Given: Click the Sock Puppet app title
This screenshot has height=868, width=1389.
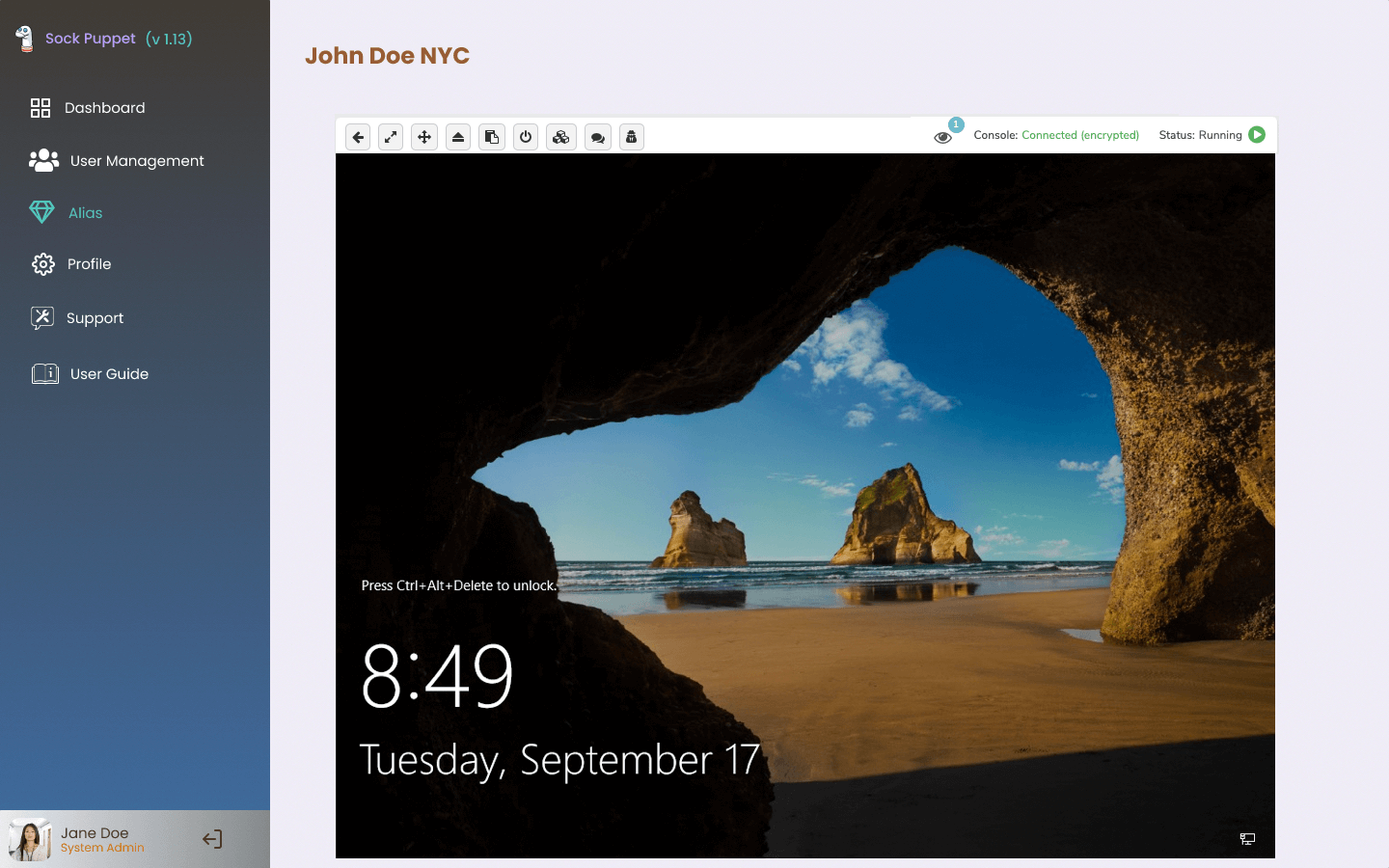Looking at the screenshot, I should [x=91, y=39].
